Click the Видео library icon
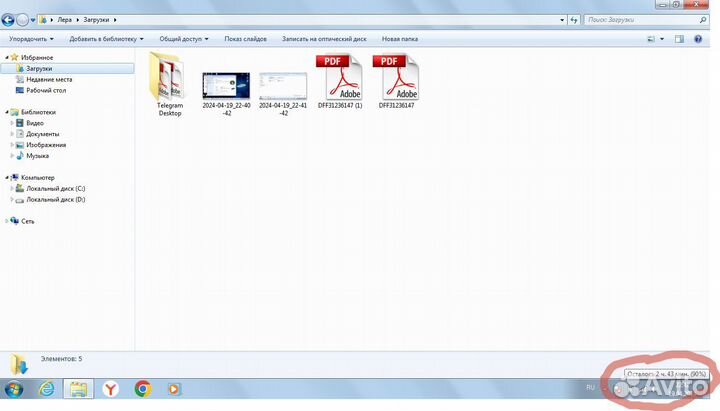The width and height of the screenshot is (720, 411). (x=20, y=123)
